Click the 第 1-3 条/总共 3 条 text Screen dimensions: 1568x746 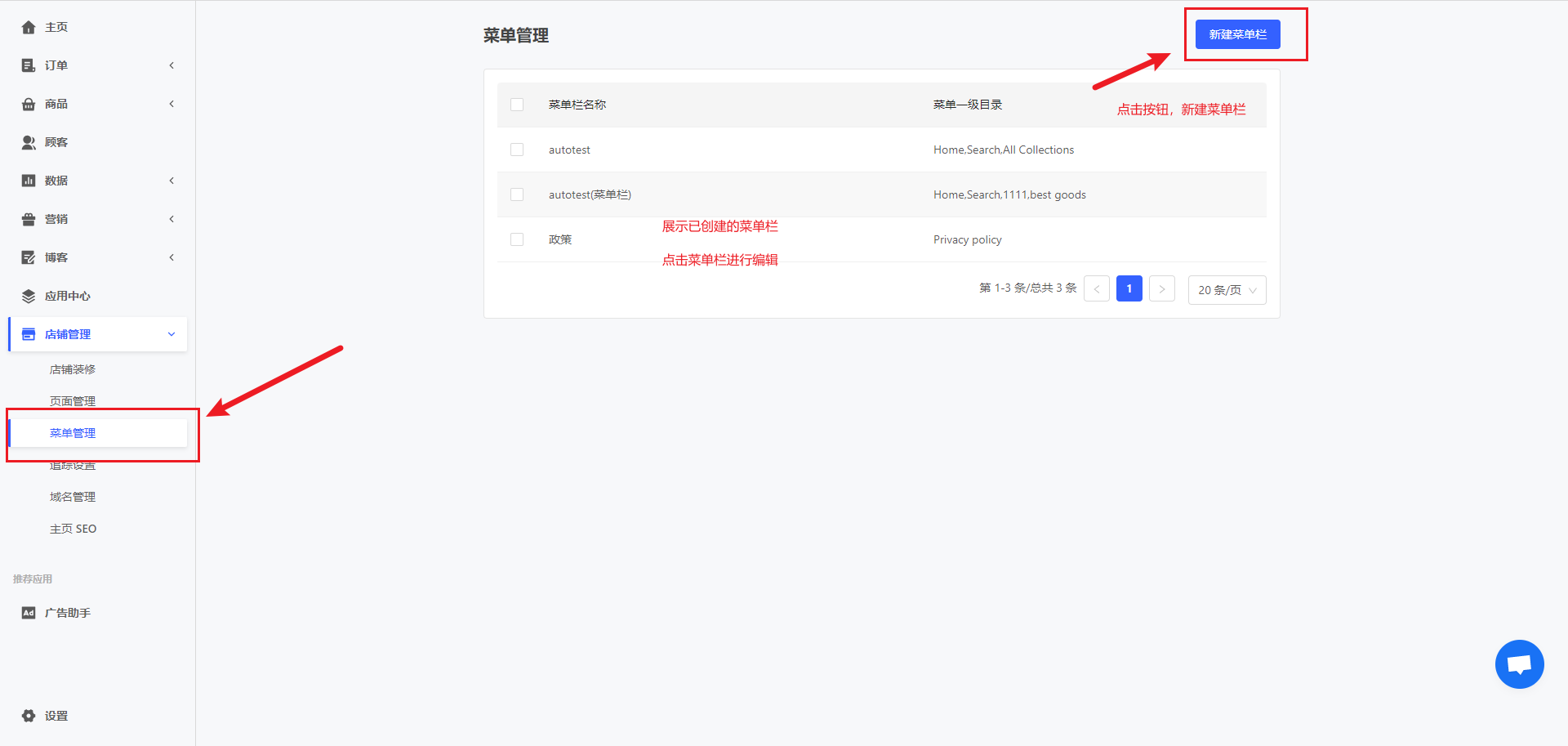click(1028, 288)
